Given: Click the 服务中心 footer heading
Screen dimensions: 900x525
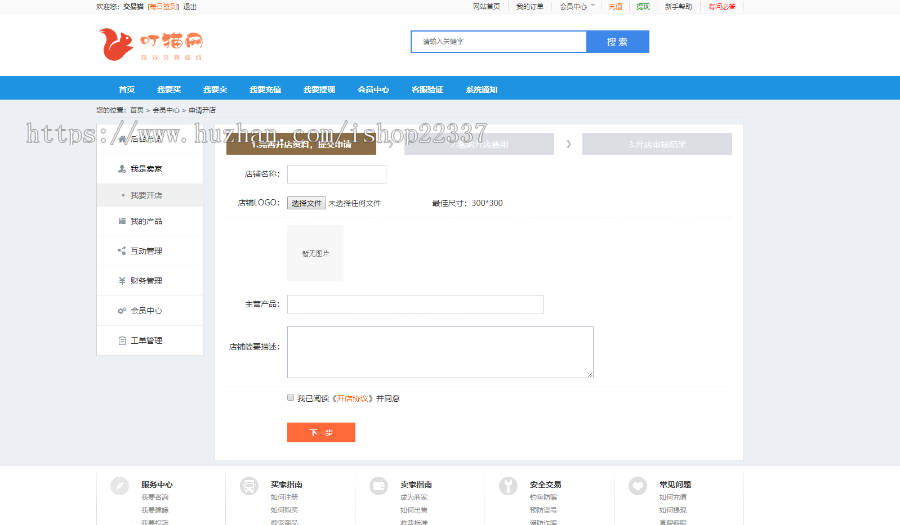Looking at the screenshot, I should (157, 485).
